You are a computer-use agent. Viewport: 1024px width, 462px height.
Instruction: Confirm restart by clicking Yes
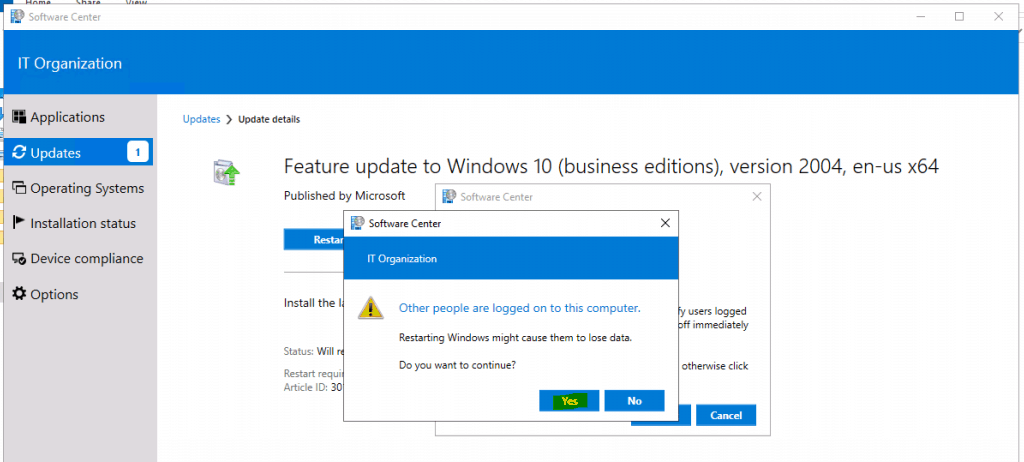pyautogui.click(x=569, y=401)
